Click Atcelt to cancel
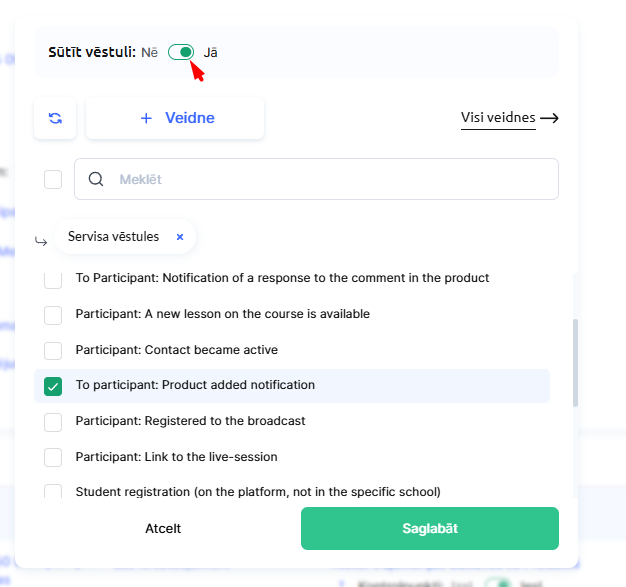The width and height of the screenshot is (626, 587). (x=163, y=528)
